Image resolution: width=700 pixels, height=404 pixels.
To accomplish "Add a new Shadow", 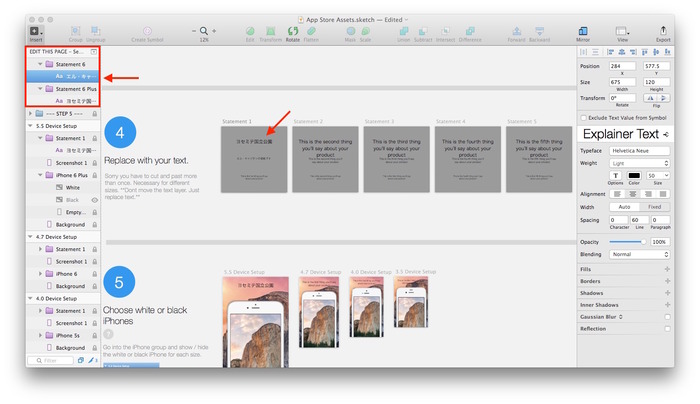I will click(667, 293).
